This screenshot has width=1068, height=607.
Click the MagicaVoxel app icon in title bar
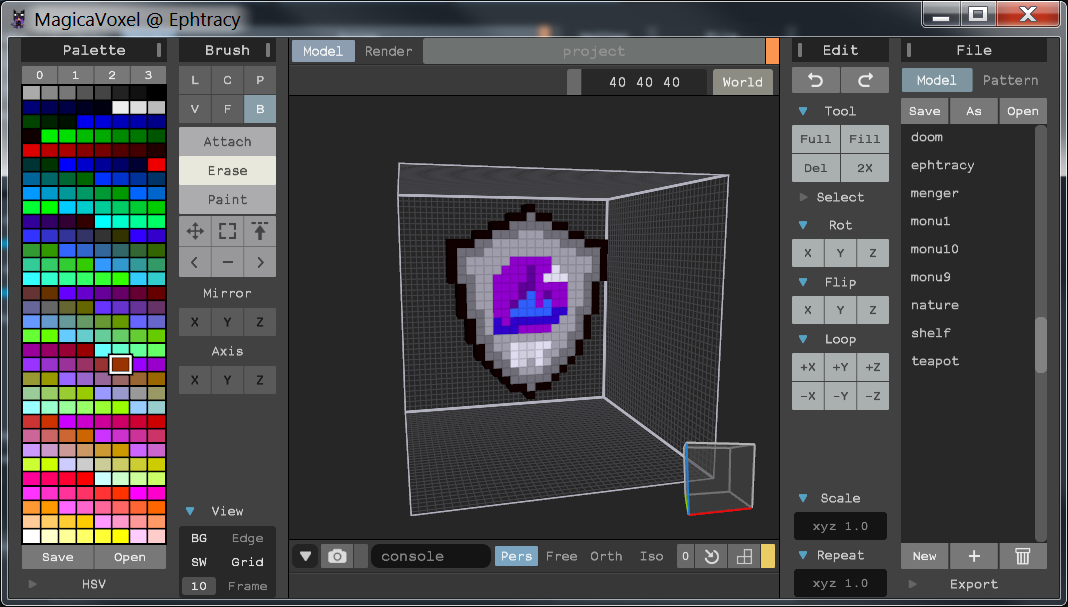[19, 20]
